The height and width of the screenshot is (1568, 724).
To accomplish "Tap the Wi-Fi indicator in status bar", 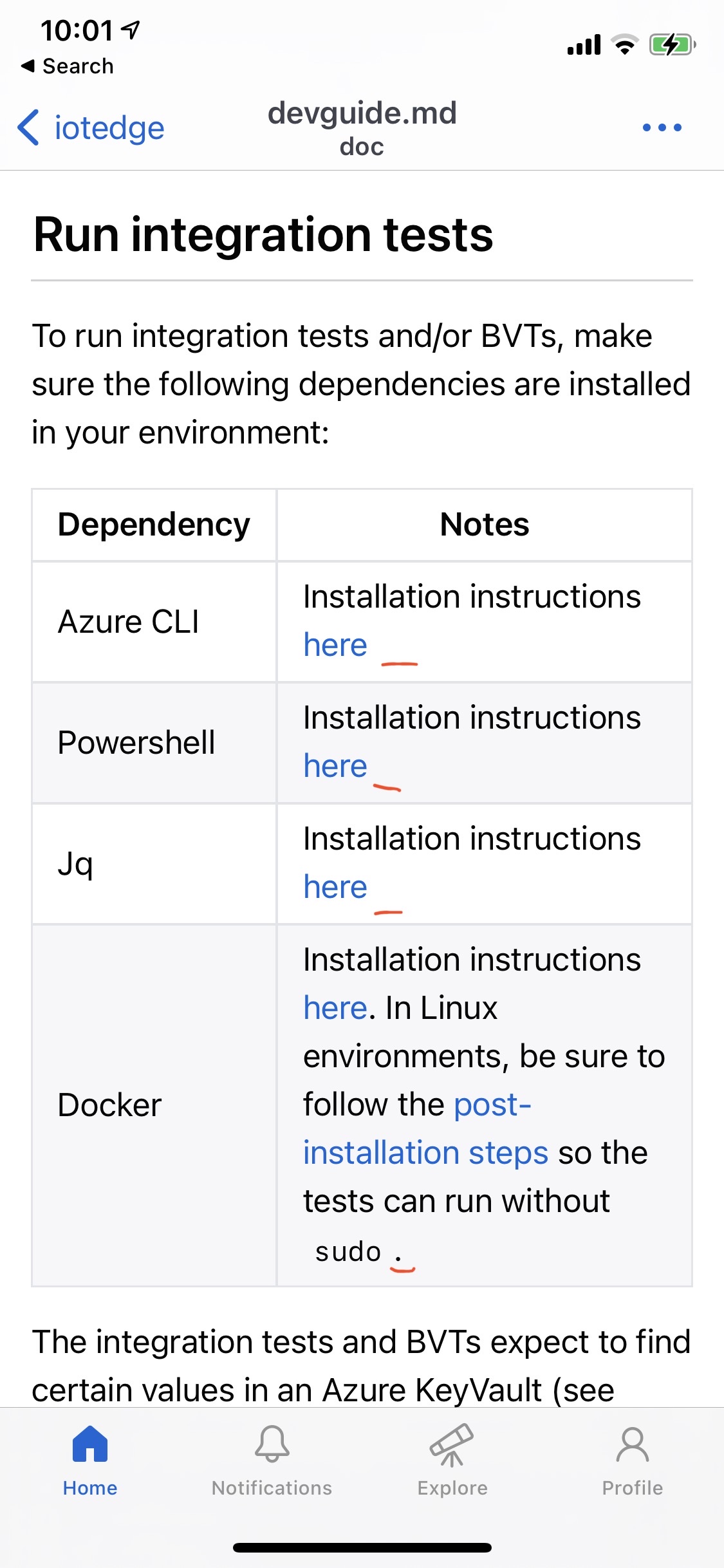I will pyautogui.click(x=622, y=45).
